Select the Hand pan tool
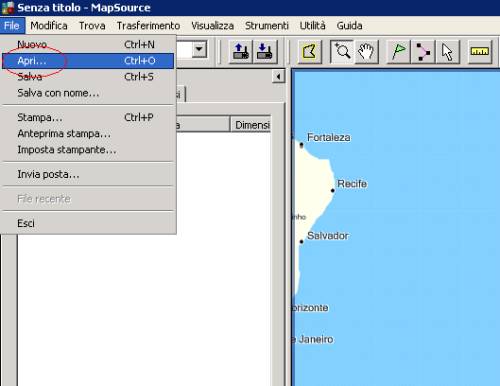The height and width of the screenshot is (386, 500). (x=366, y=52)
